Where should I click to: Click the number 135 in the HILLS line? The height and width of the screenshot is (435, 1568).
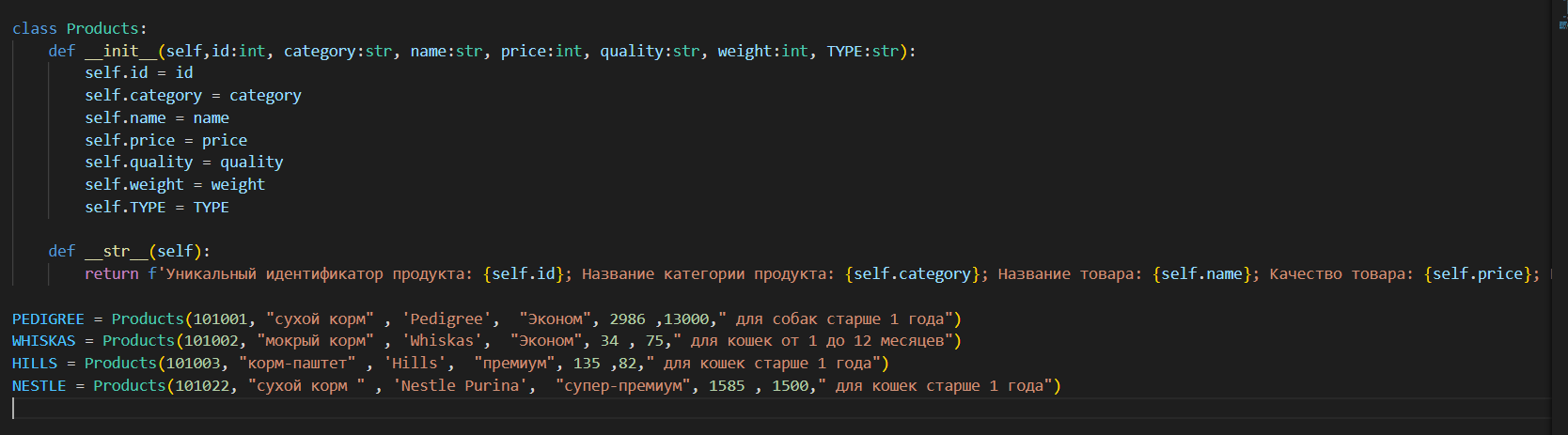[x=587, y=363]
